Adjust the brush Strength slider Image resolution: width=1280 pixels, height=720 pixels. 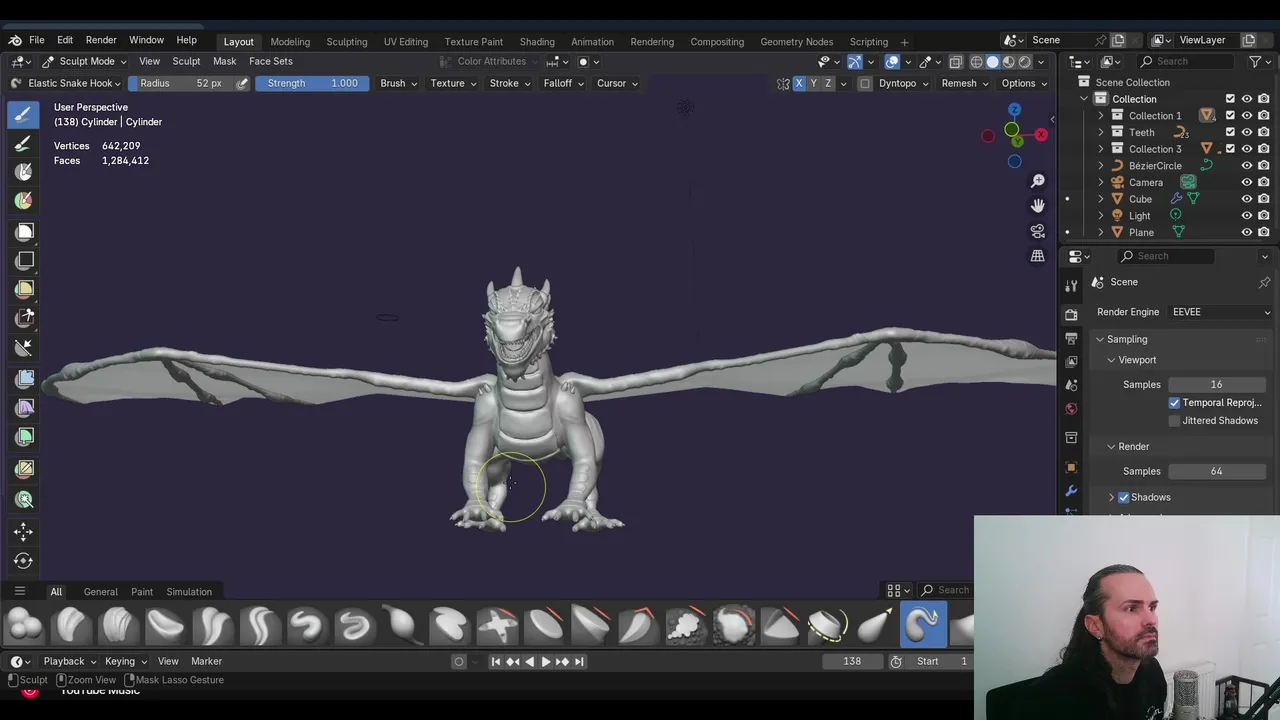click(312, 83)
